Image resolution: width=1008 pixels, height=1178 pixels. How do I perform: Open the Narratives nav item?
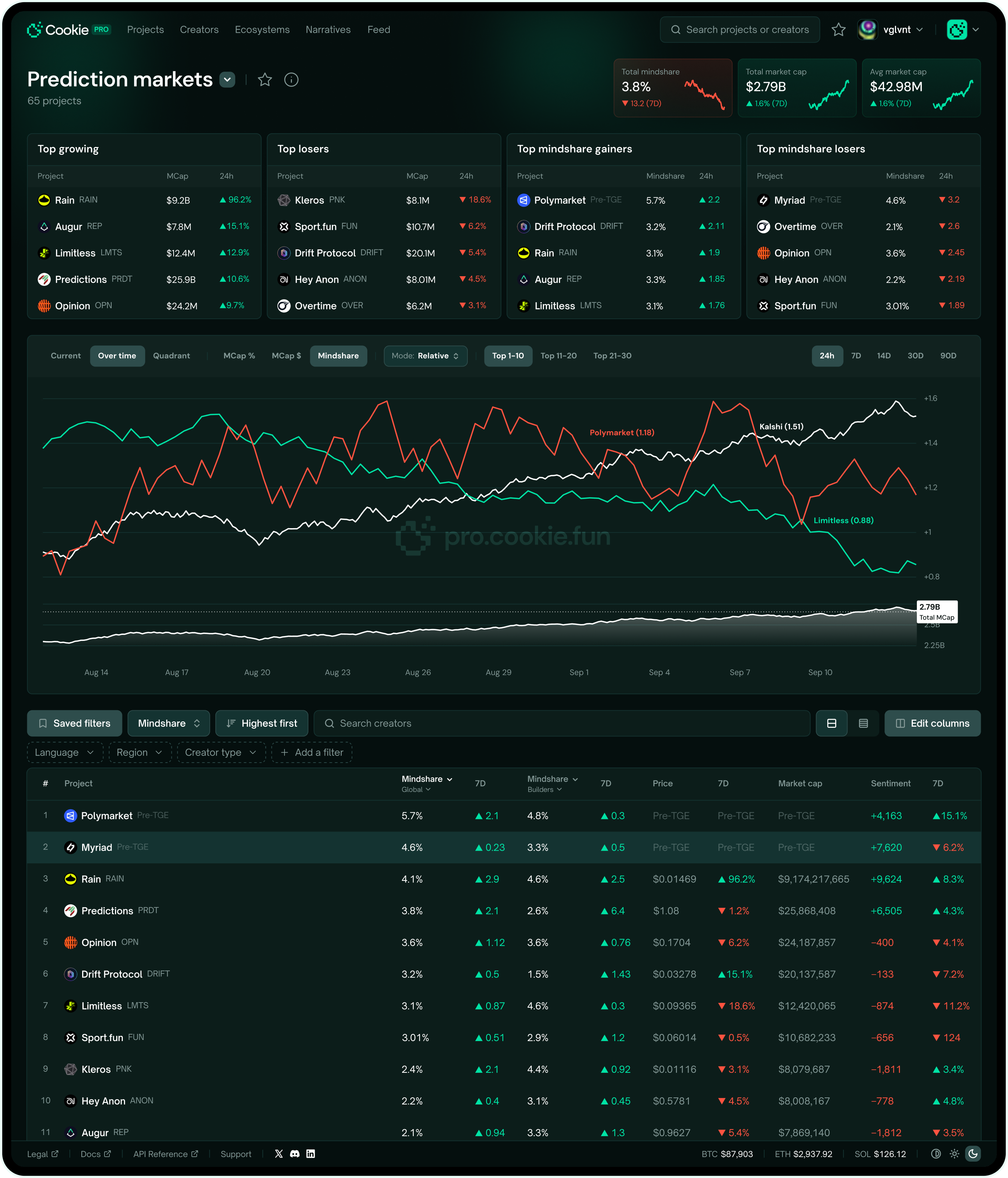pyautogui.click(x=328, y=29)
